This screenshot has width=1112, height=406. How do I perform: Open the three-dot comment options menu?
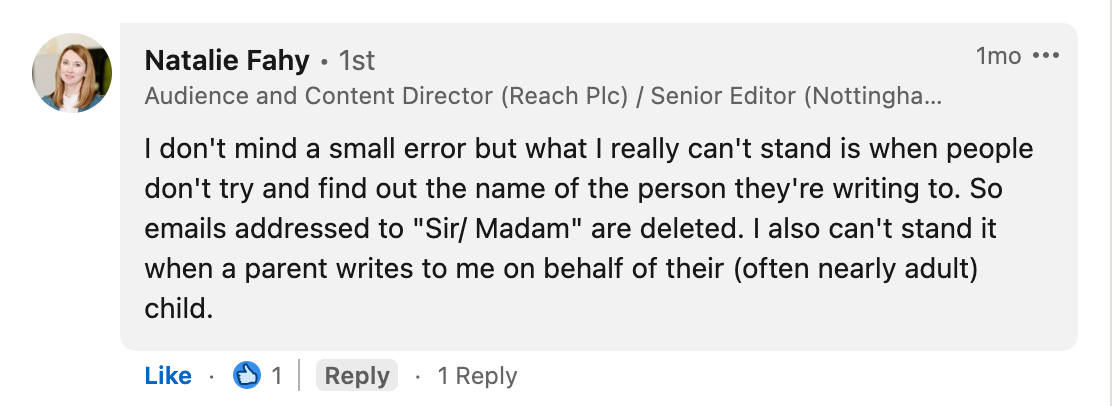pyautogui.click(x=1045, y=56)
